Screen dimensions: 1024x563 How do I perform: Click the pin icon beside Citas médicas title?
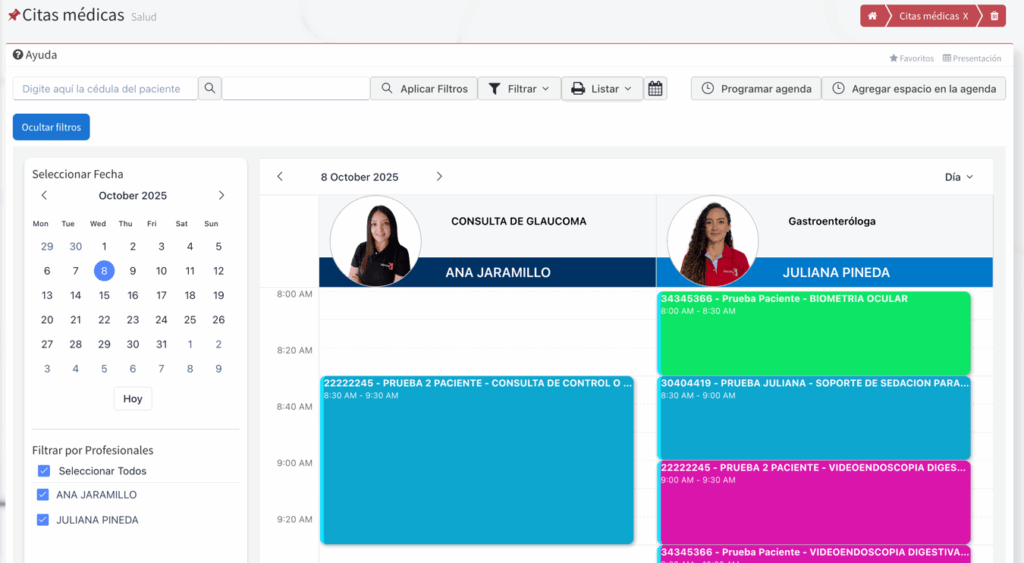tap(13, 16)
